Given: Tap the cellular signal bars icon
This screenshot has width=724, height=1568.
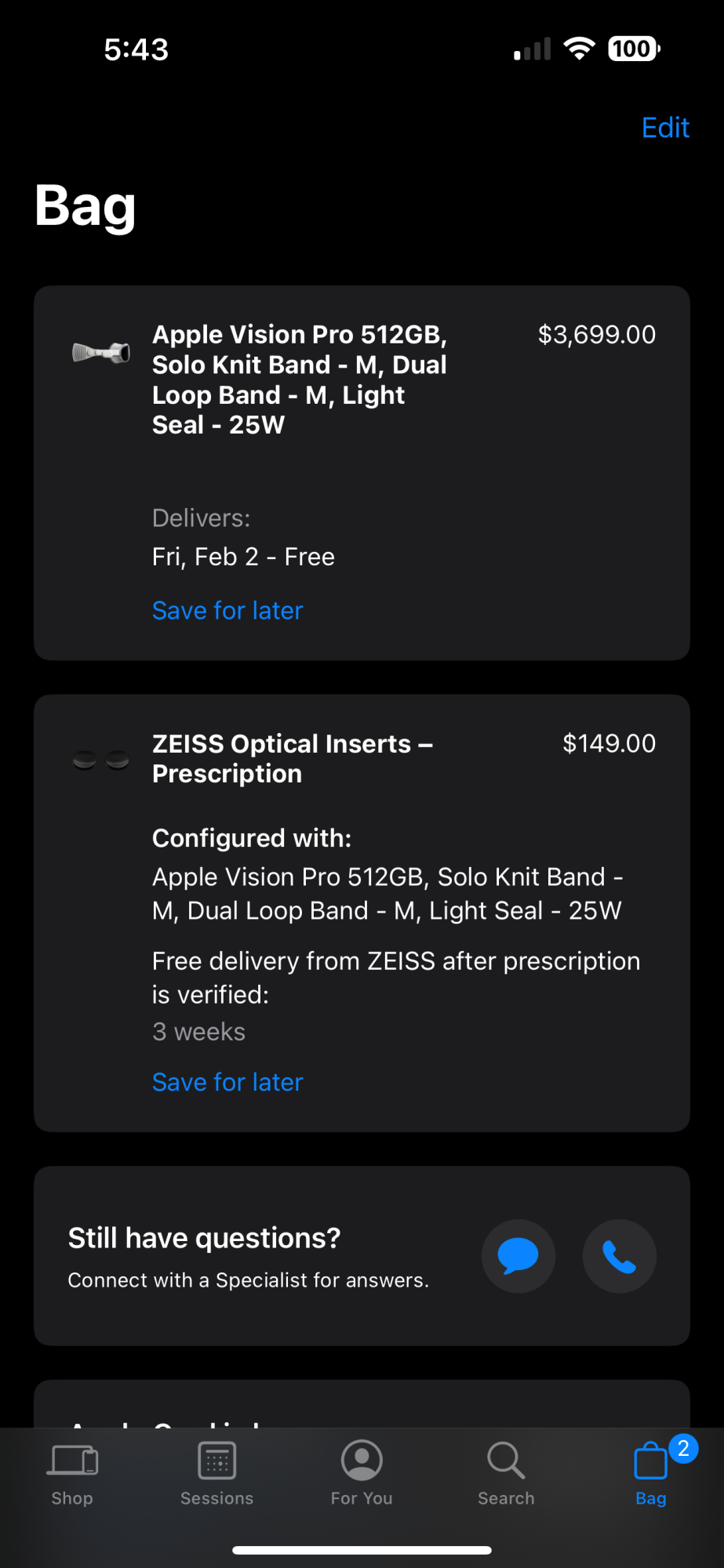Looking at the screenshot, I should pyautogui.click(x=532, y=50).
